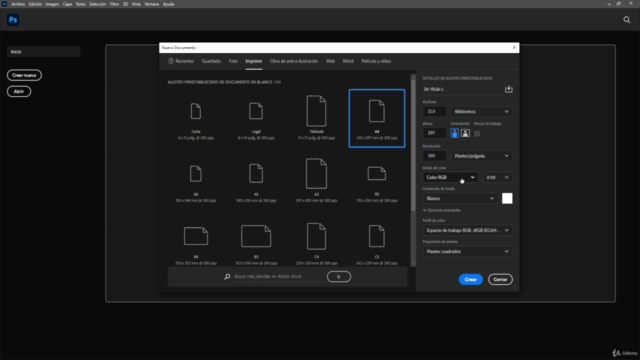
Task: Select the C4 preset icon
Action: (316, 236)
